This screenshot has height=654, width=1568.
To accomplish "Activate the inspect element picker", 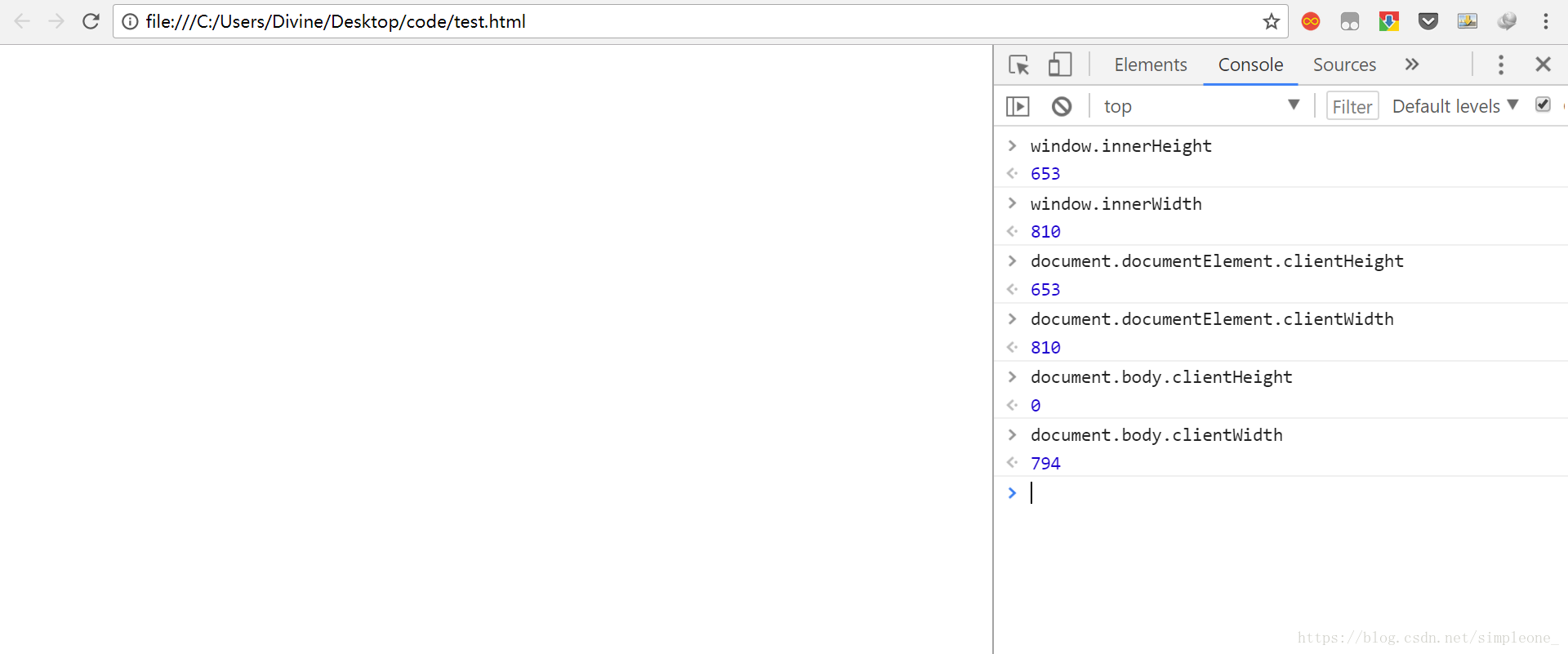I will (1019, 65).
